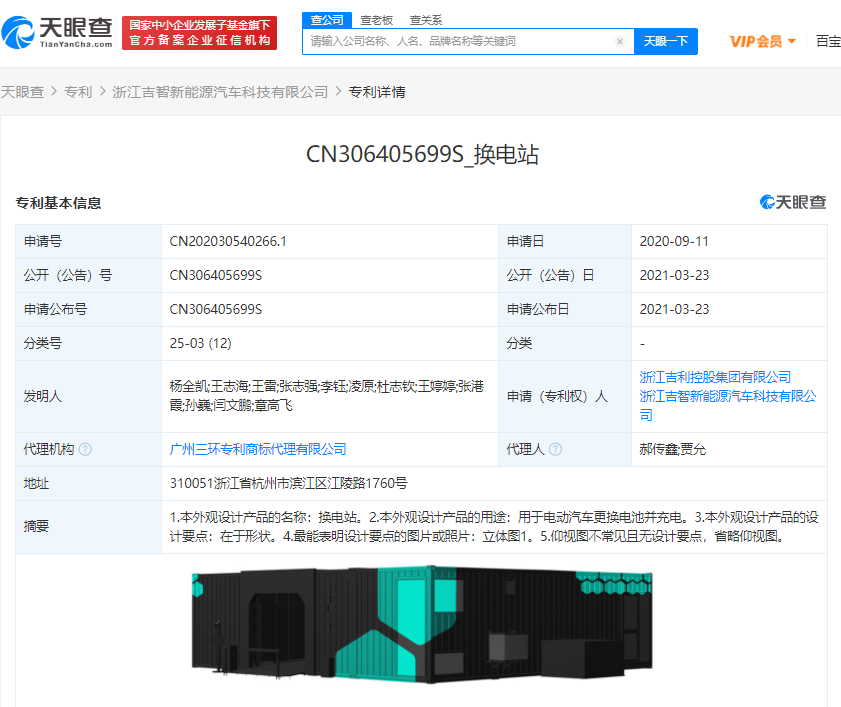Click the help icon beside 代理机构
841x707 pixels.
click(85, 450)
